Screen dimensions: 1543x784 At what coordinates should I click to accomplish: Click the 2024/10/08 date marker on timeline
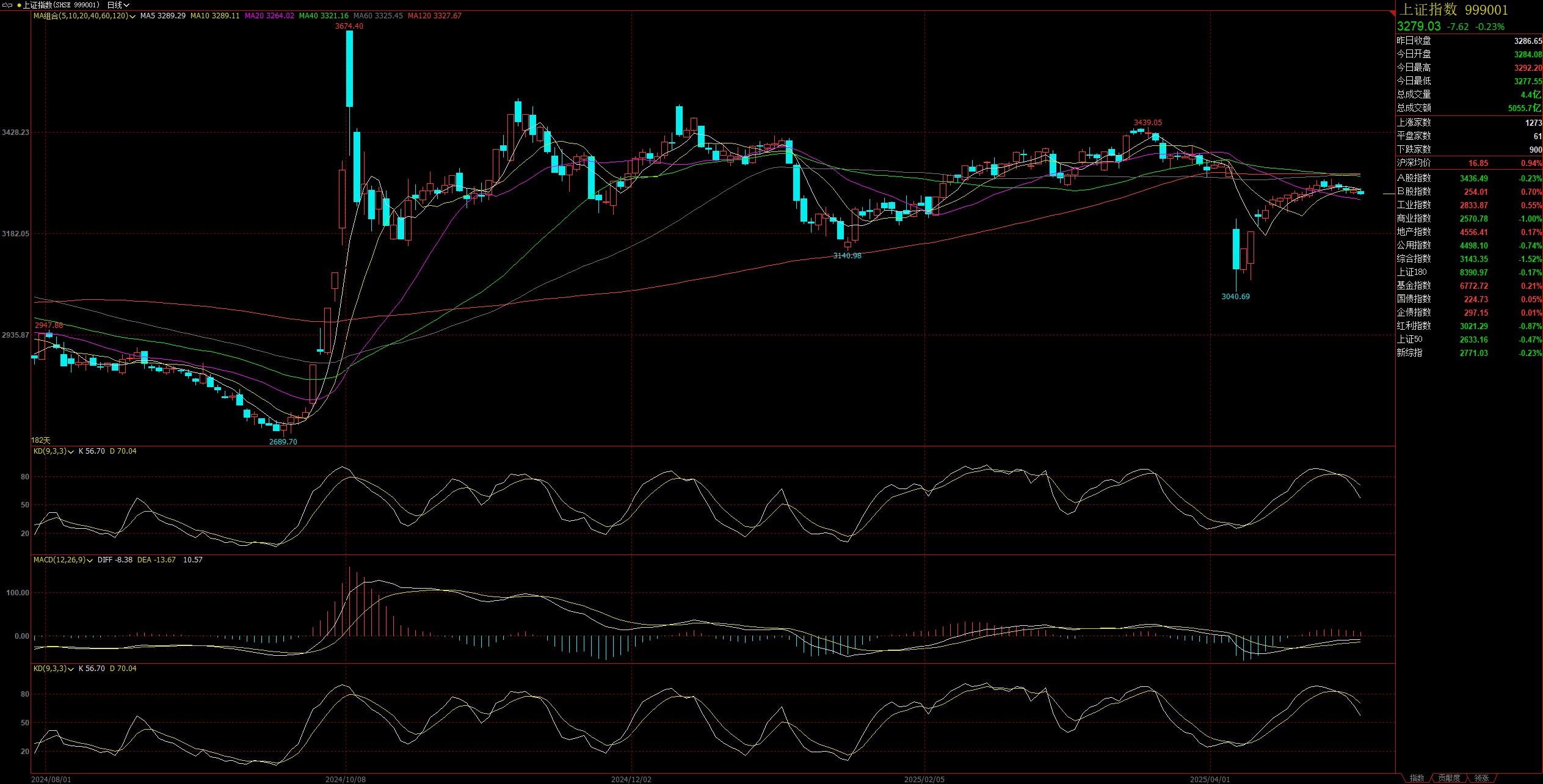point(345,779)
